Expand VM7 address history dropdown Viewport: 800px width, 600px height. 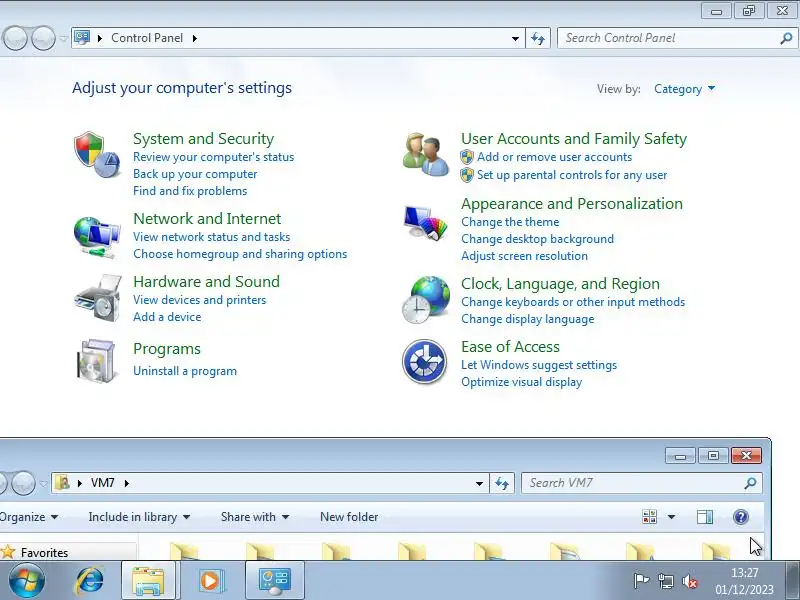479,483
